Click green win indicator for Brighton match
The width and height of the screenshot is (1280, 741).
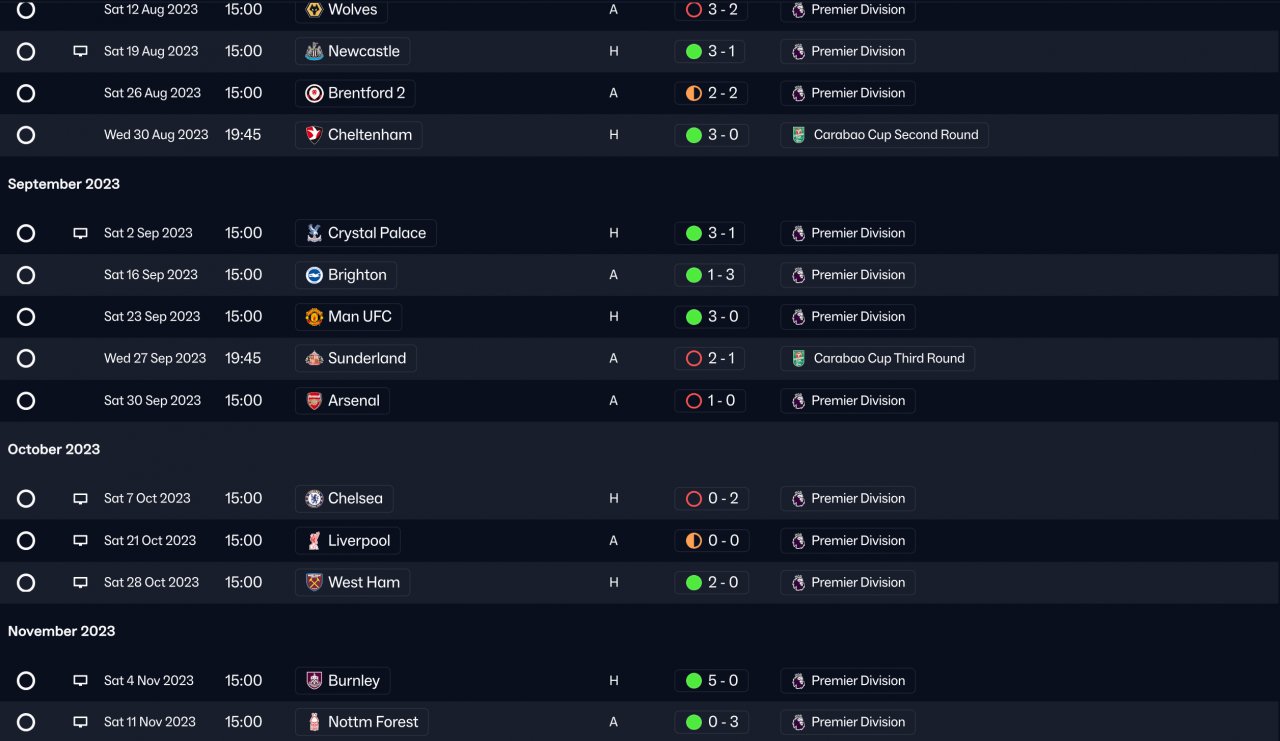coord(694,275)
